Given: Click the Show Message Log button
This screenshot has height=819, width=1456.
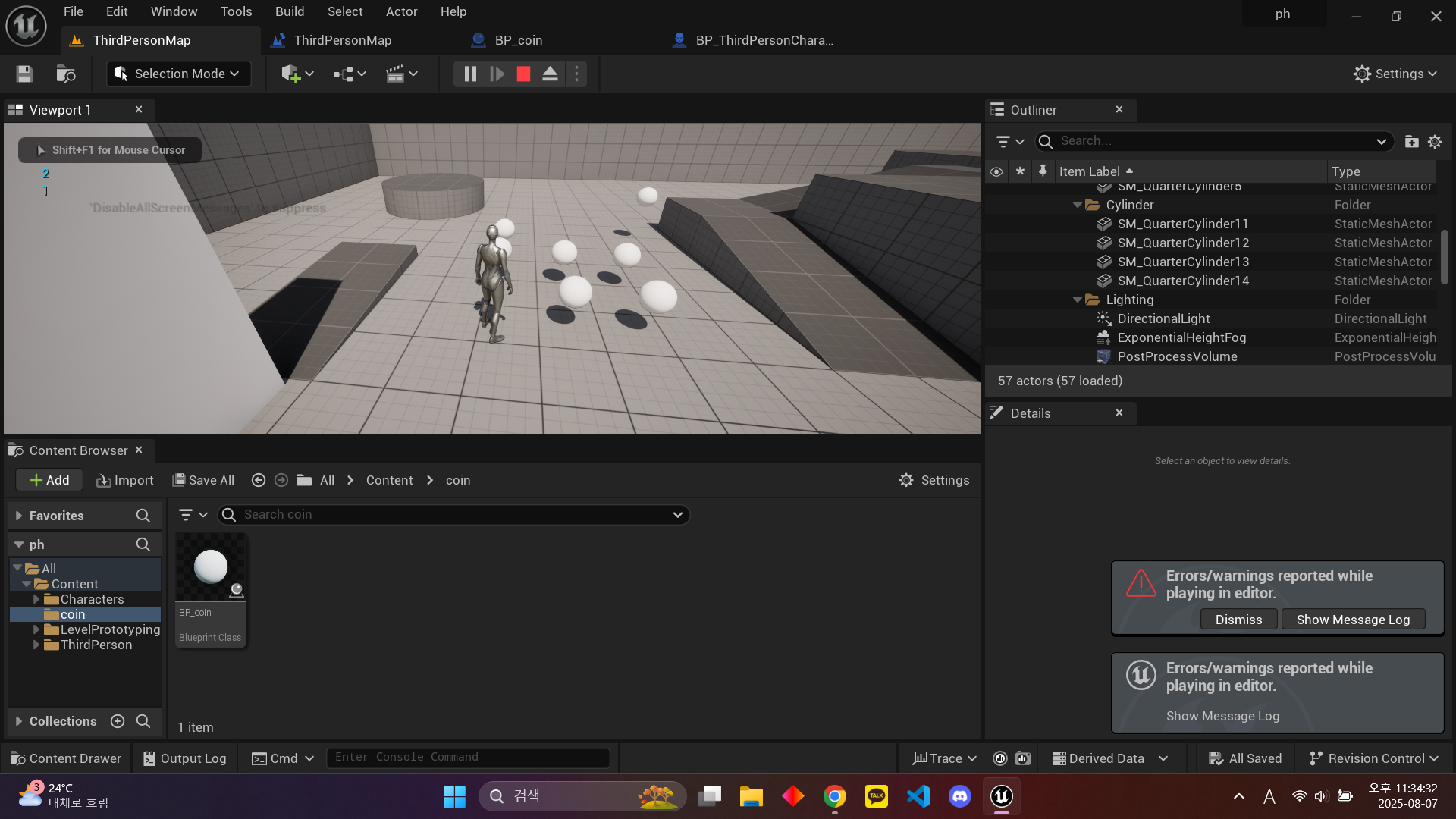Looking at the screenshot, I should 1353,620.
